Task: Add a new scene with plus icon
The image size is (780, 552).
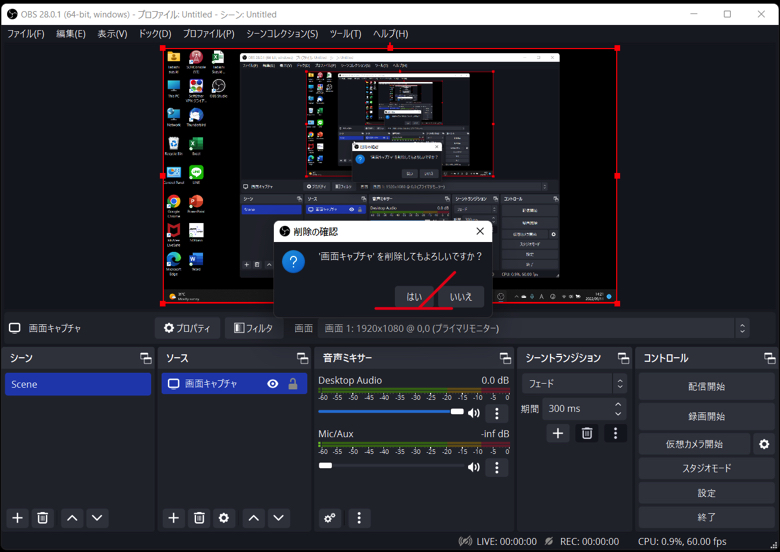Action: pos(17,518)
